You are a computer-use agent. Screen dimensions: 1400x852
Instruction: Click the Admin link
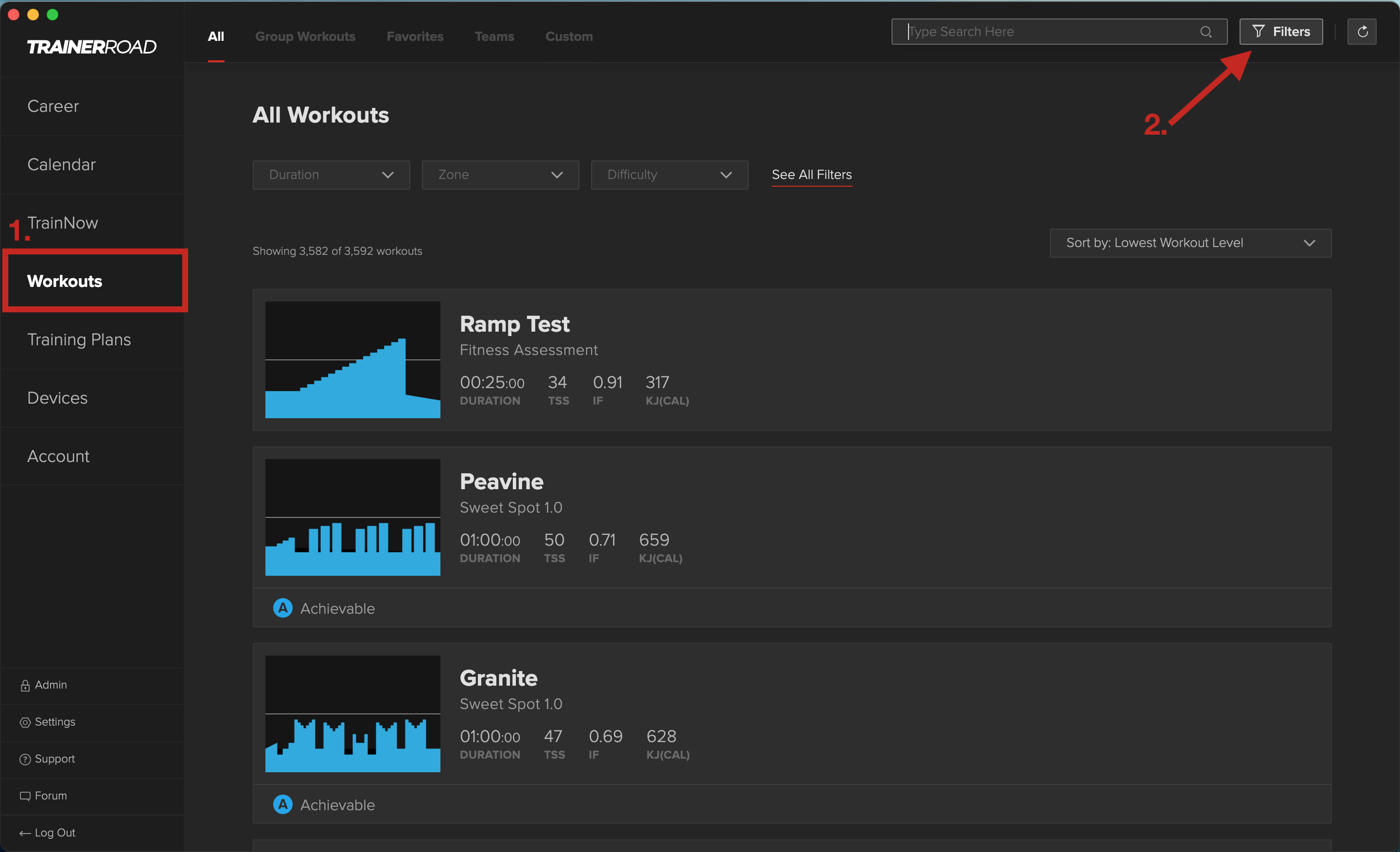tap(51, 685)
